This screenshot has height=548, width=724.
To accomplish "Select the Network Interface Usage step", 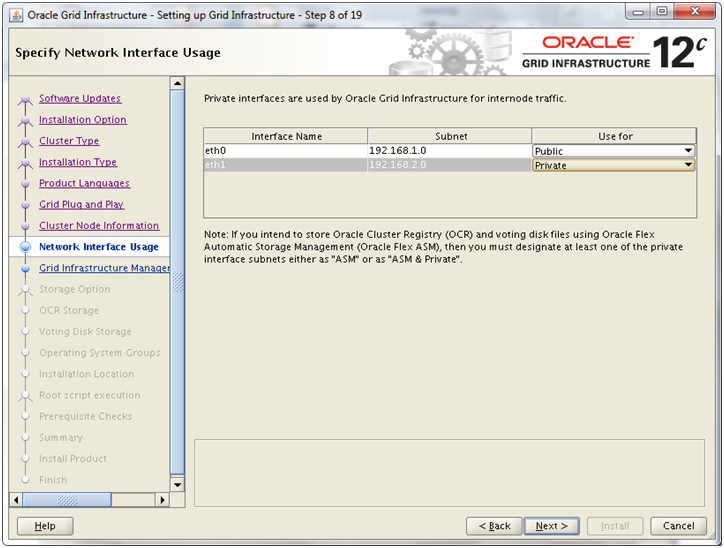I will [99, 247].
